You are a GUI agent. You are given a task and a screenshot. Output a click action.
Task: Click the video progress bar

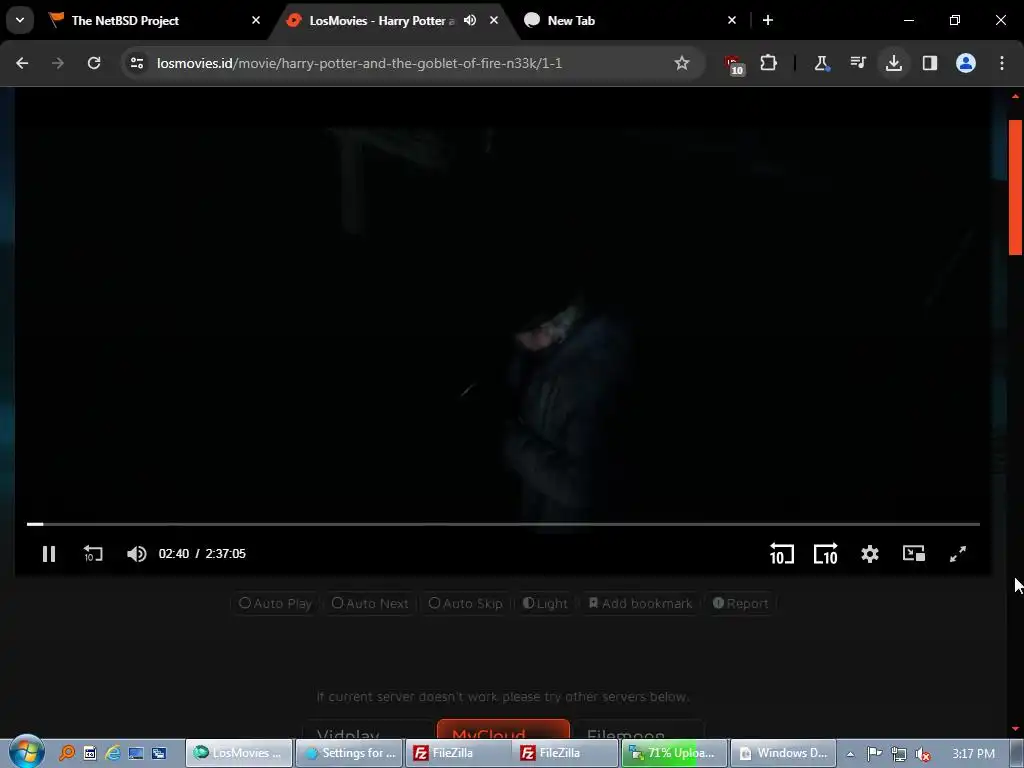[x=503, y=524]
